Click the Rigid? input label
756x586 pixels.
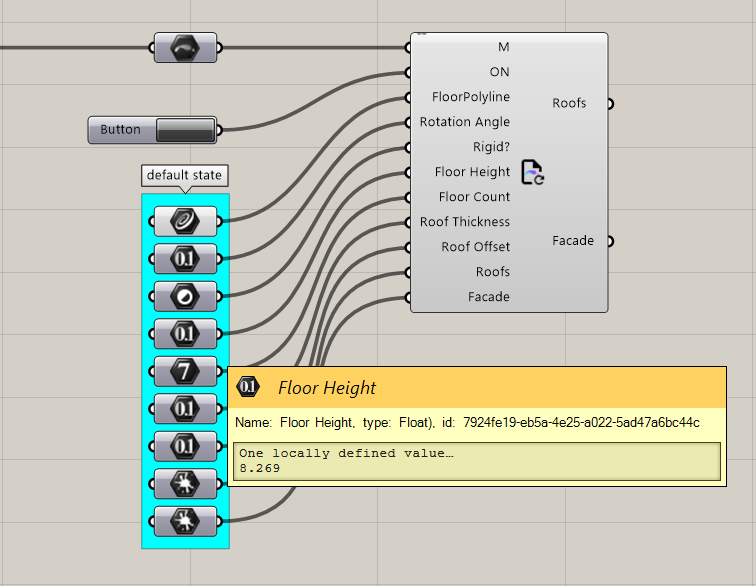click(x=491, y=147)
